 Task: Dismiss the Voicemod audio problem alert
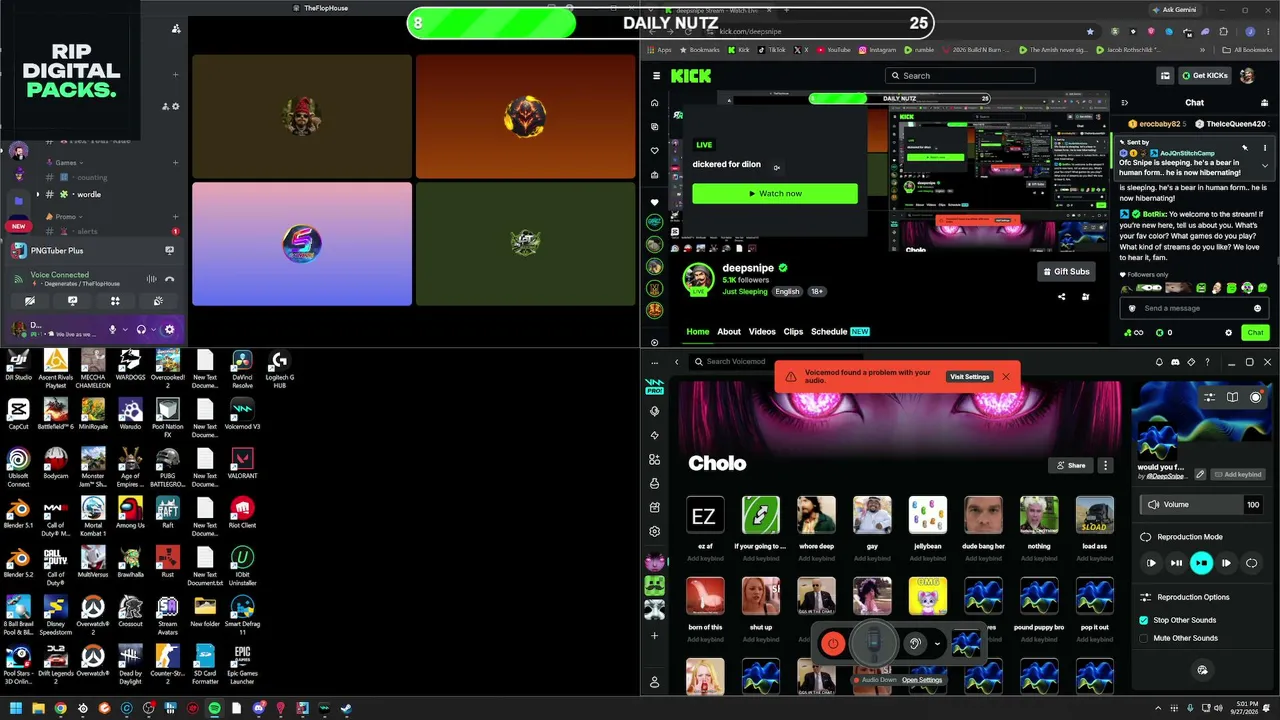tap(1005, 377)
